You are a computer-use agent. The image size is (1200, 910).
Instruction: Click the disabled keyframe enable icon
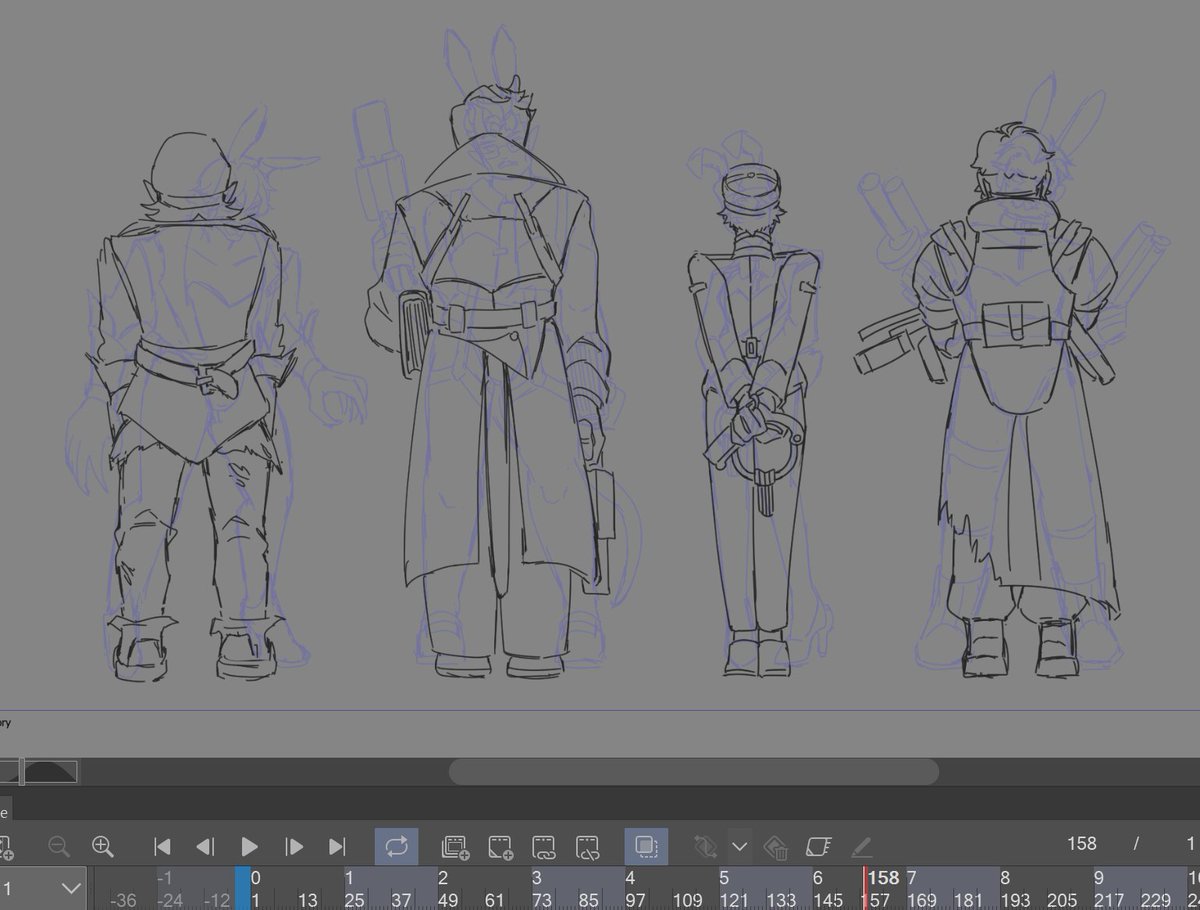pyautogui.click(x=706, y=847)
